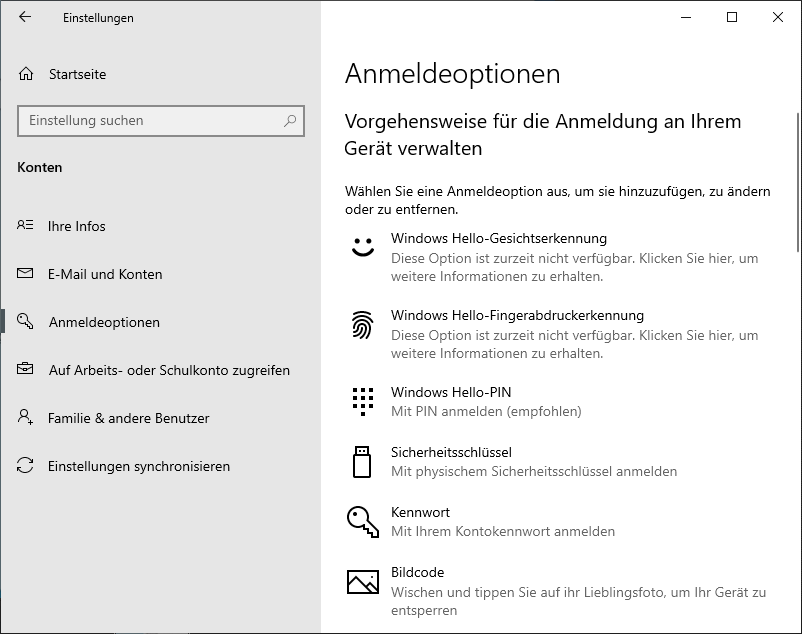
Task: Click 'Mit physischem Sicherheitsschlüssel anmelden' text
Action: [x=534, y=471]
